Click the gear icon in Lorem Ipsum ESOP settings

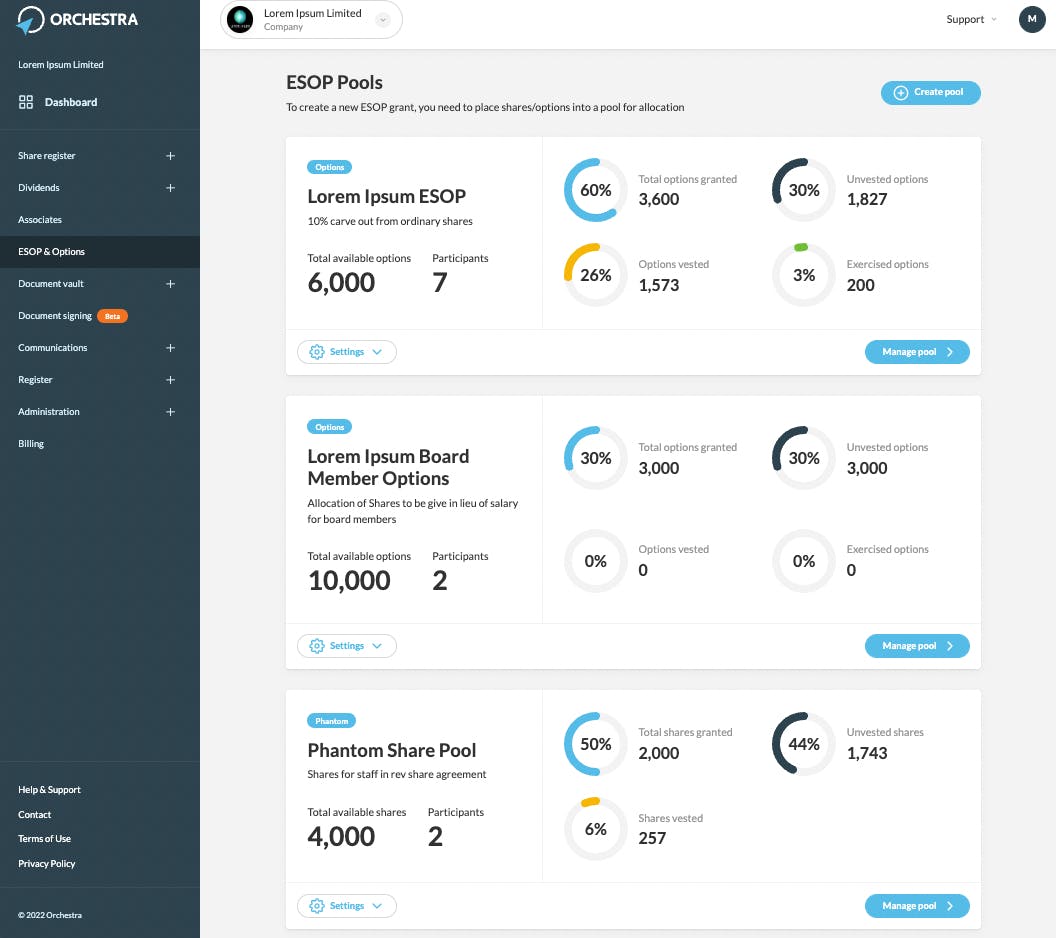(317, 351)
